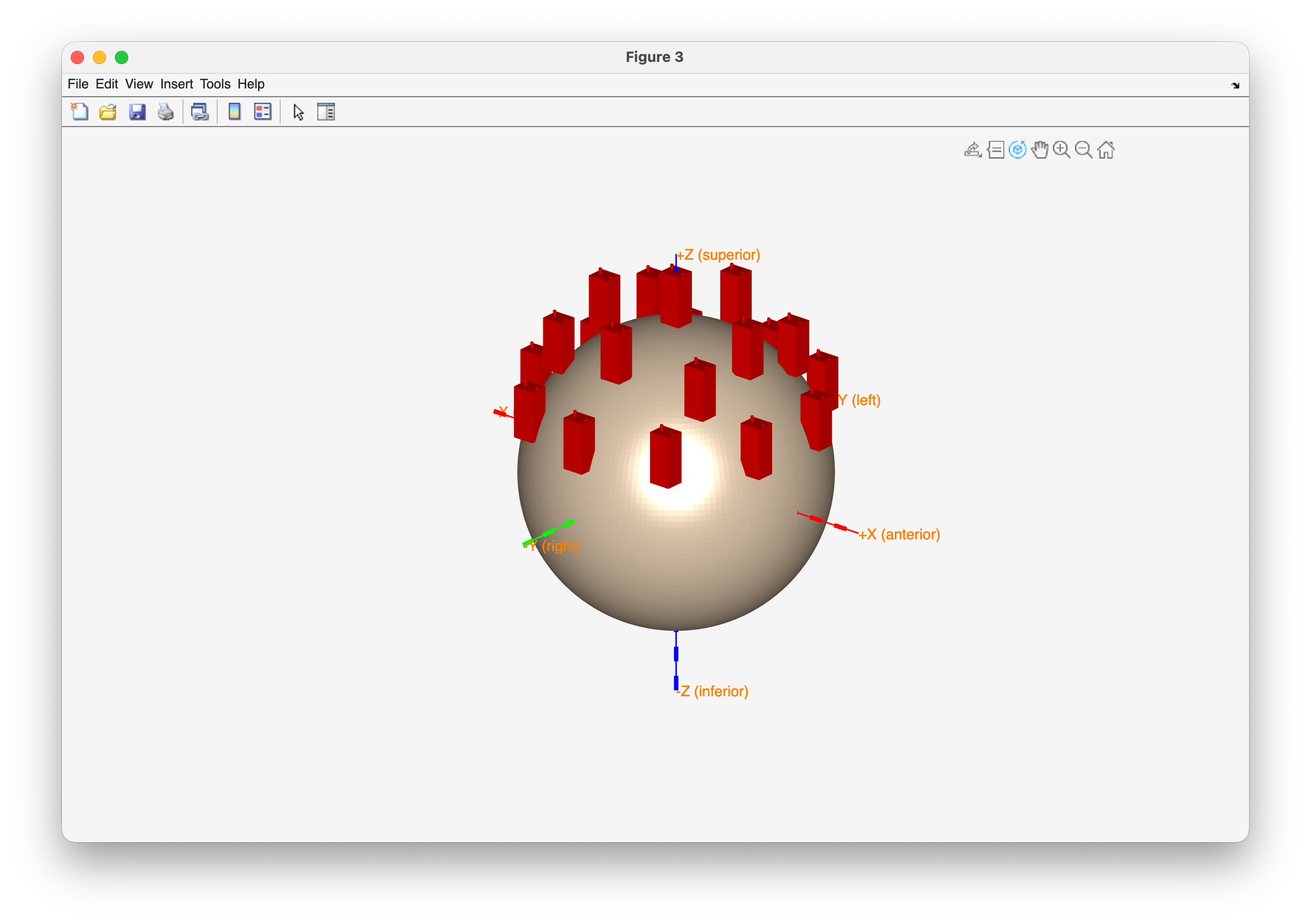The height and width of the screenshot is (924, 1311).
Task: Restore the view with the Home icon
Action: pyautogui.click(x=1106, y=150)
